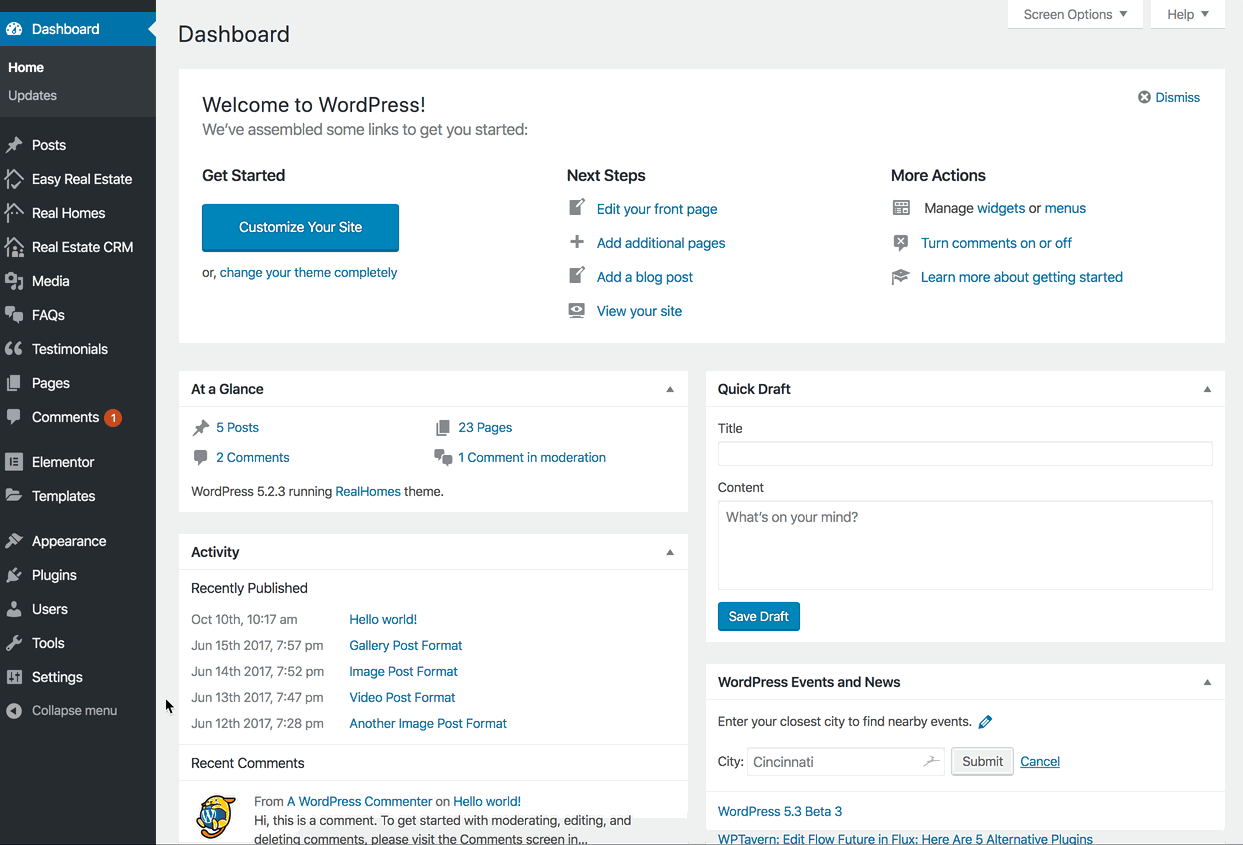Click the Real Homes sidebar icon
Screen dimensions: 1243x845
pyautogui.click(x=14, y=213)
